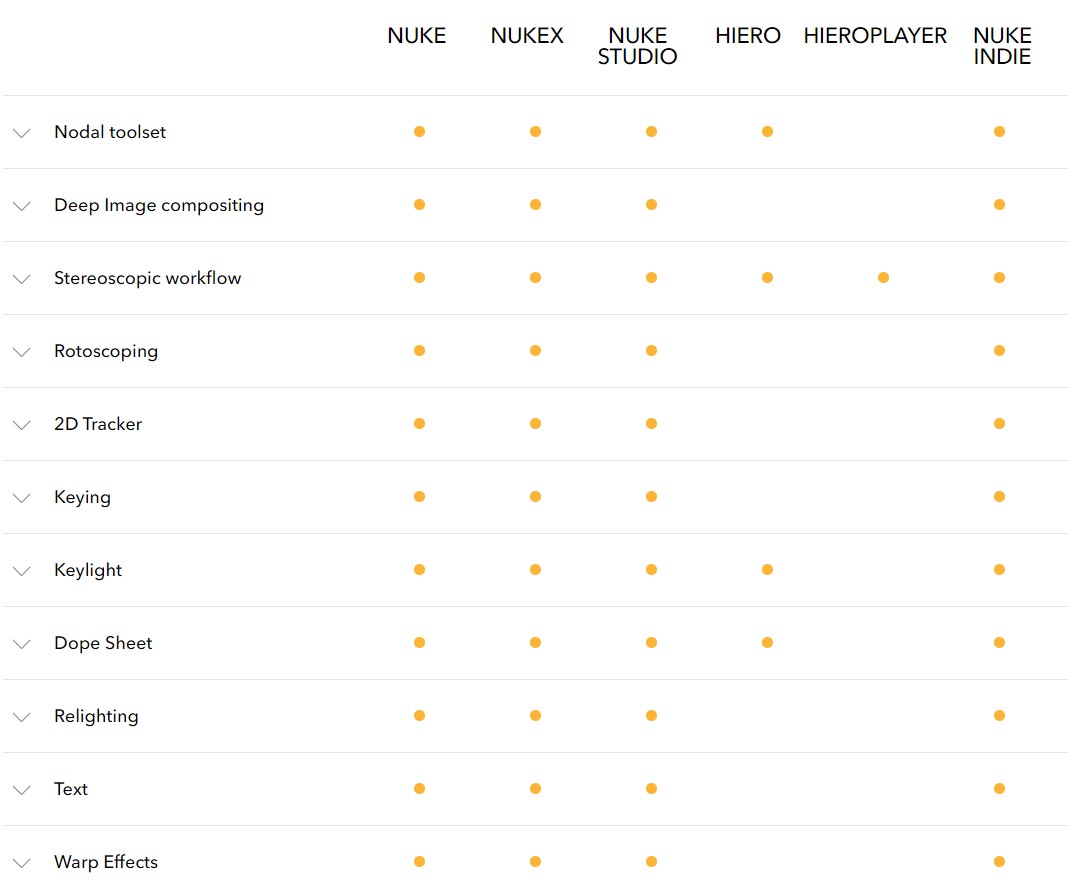Expand the Nodal toolset row chevron
1073x895 pixels.
22,133
